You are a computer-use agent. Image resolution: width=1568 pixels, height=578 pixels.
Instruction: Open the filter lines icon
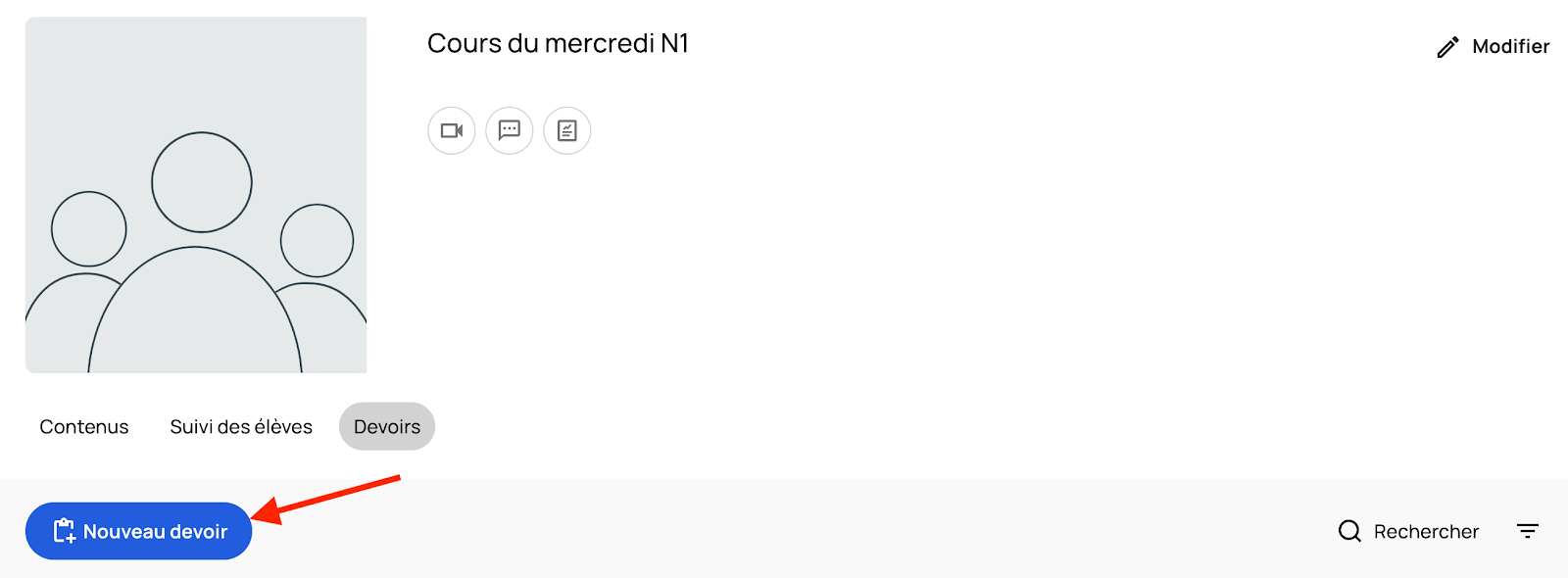[x=1528, y=531]
